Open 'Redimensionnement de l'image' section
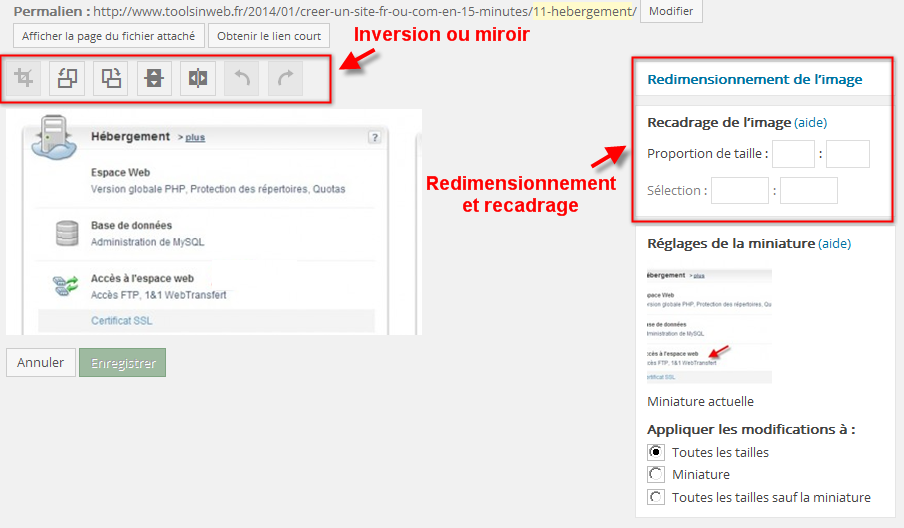The height and width of the screenshot is (528, 904). (754, 79)
